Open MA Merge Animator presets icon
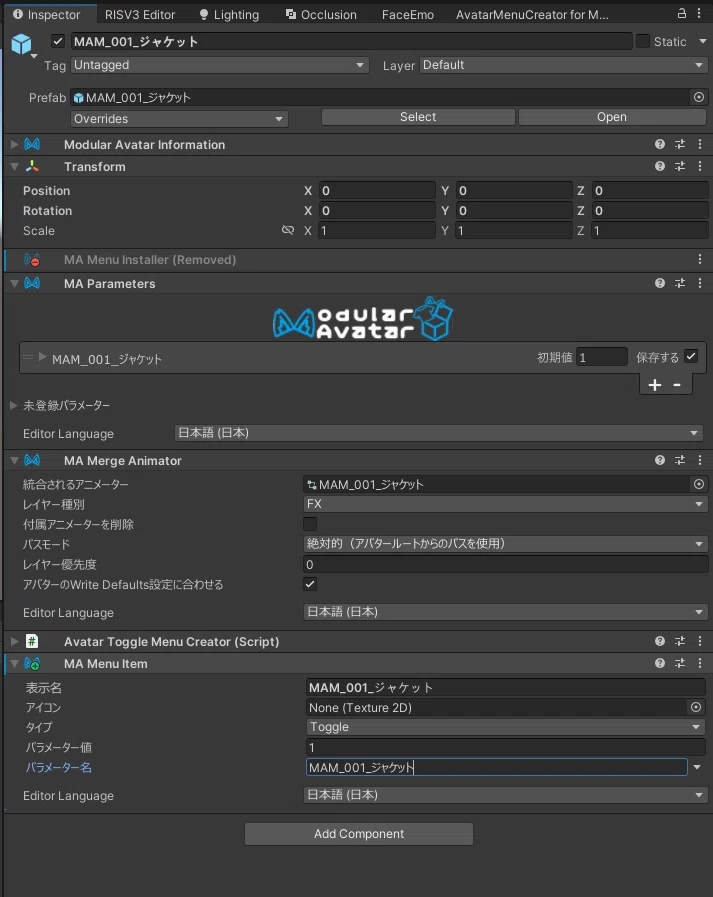713x897 pixels. click(x=680, y=460)
